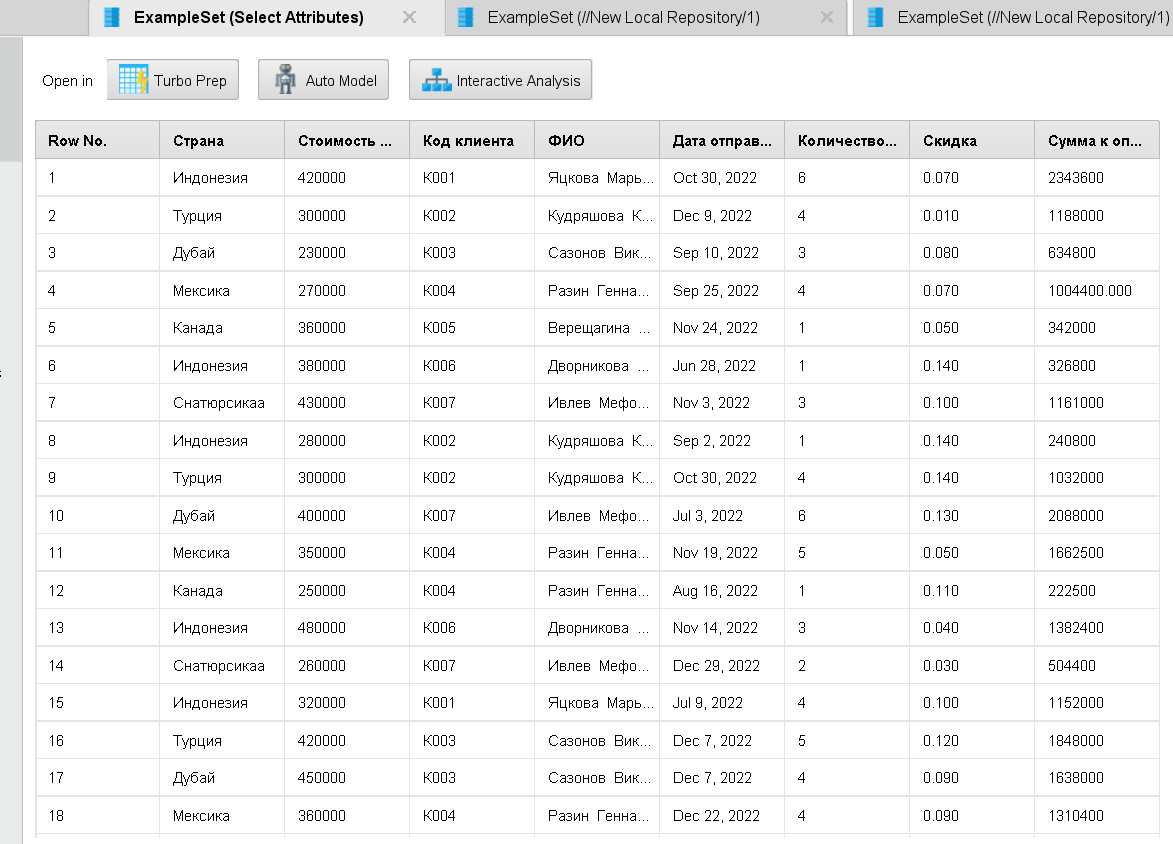1173x844 pixels.
Task: Sort by the Код клиента column header
Action: 472,141
